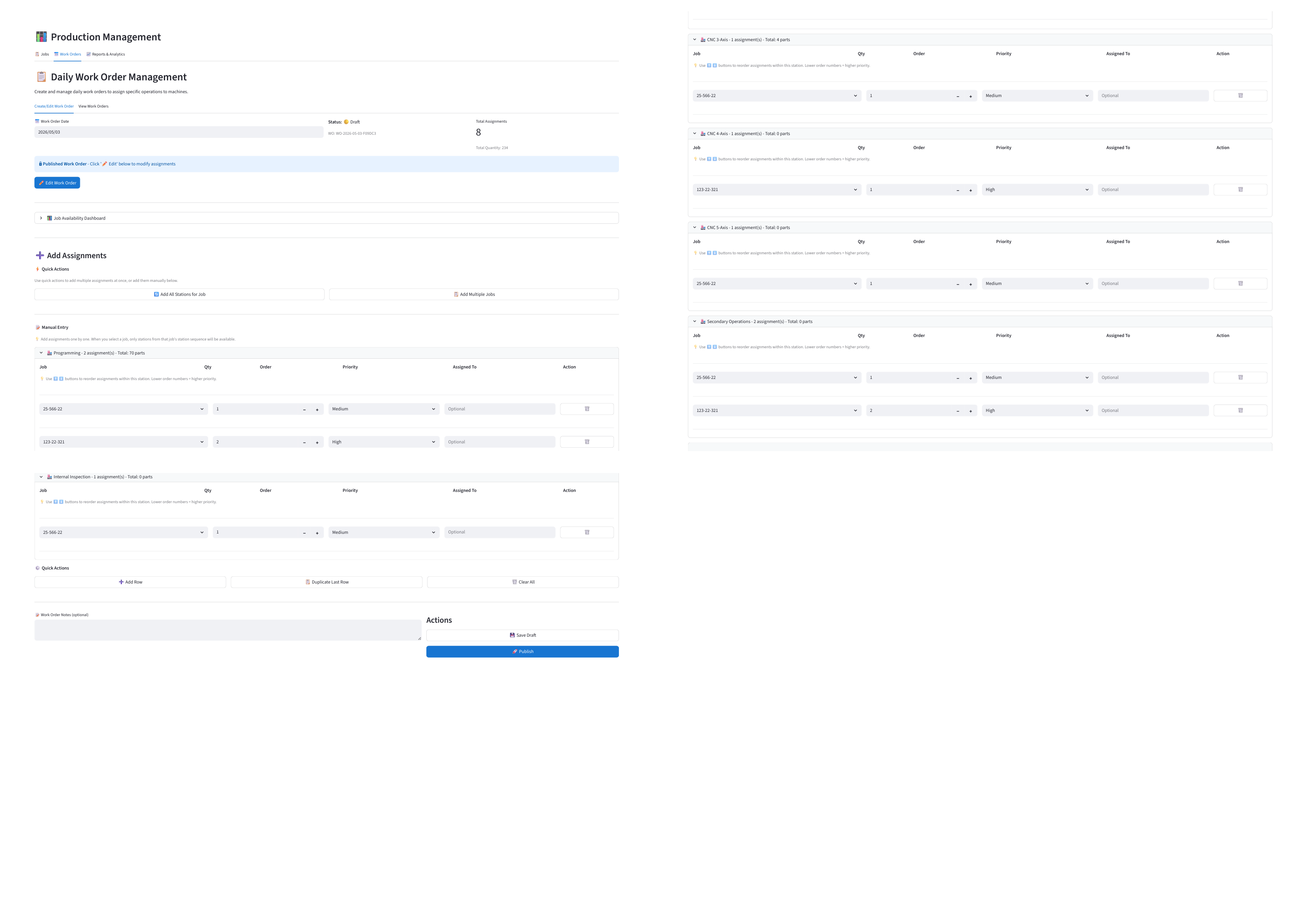
Task: Open priority dropdown in CNC 3-Axis row
Action: click(x=1037, y=96)
